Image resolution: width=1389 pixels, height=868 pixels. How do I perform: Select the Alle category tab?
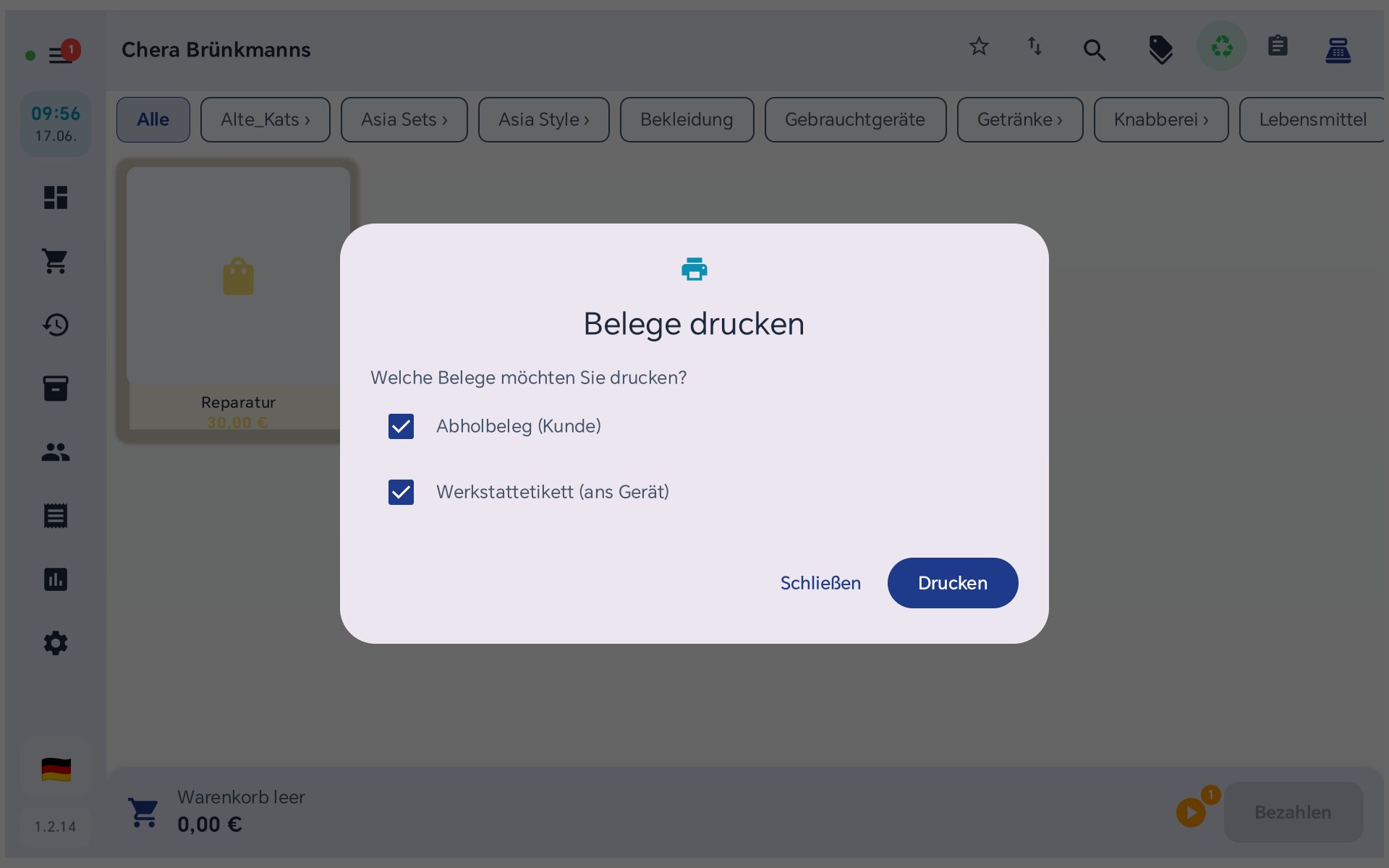click(x=153, y=119)
